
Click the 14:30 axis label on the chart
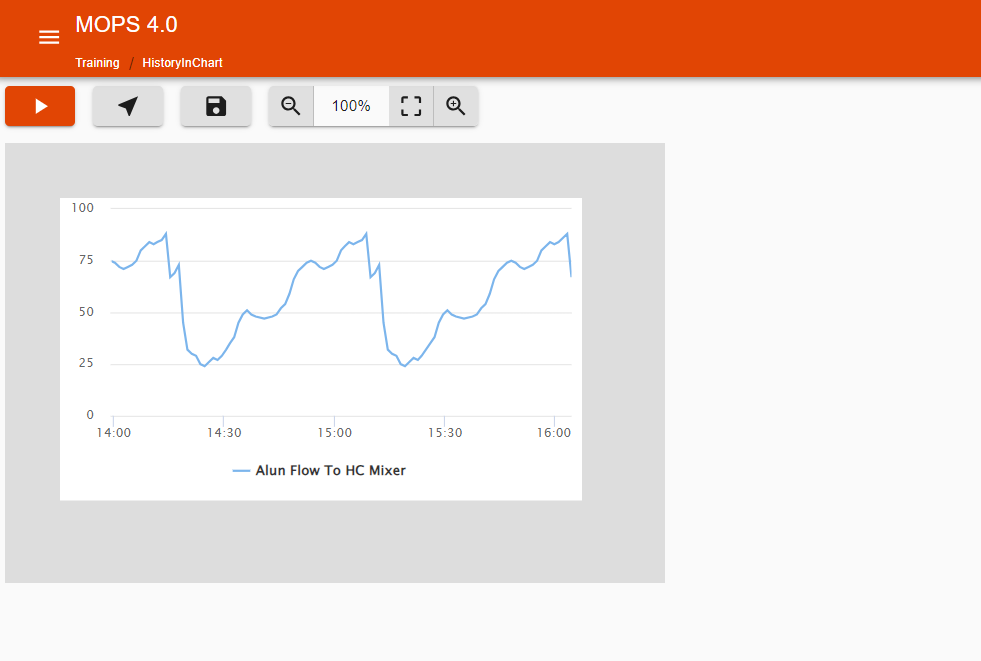[x=224, y=432]
